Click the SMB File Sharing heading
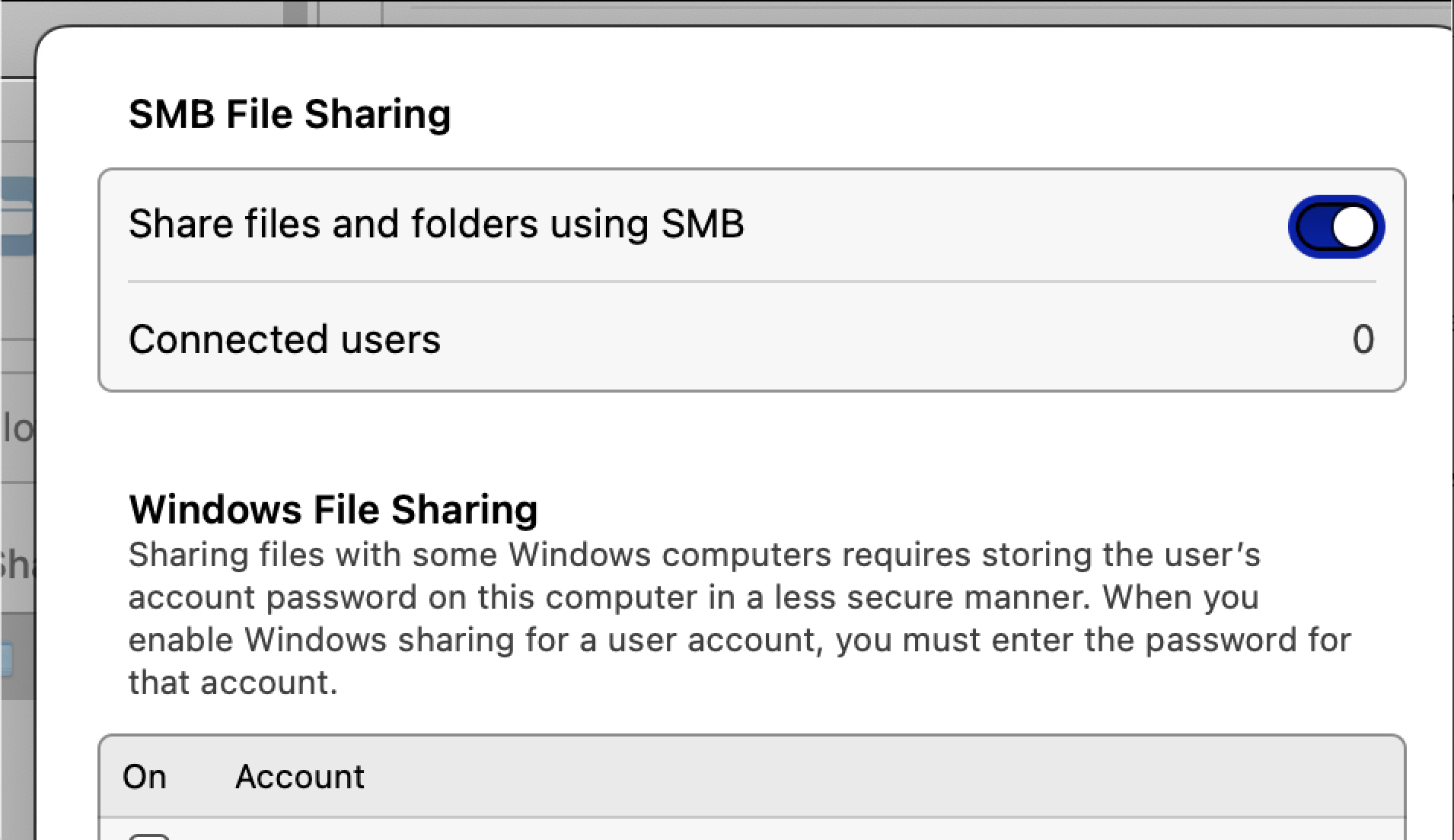 (x=289, y=114)
